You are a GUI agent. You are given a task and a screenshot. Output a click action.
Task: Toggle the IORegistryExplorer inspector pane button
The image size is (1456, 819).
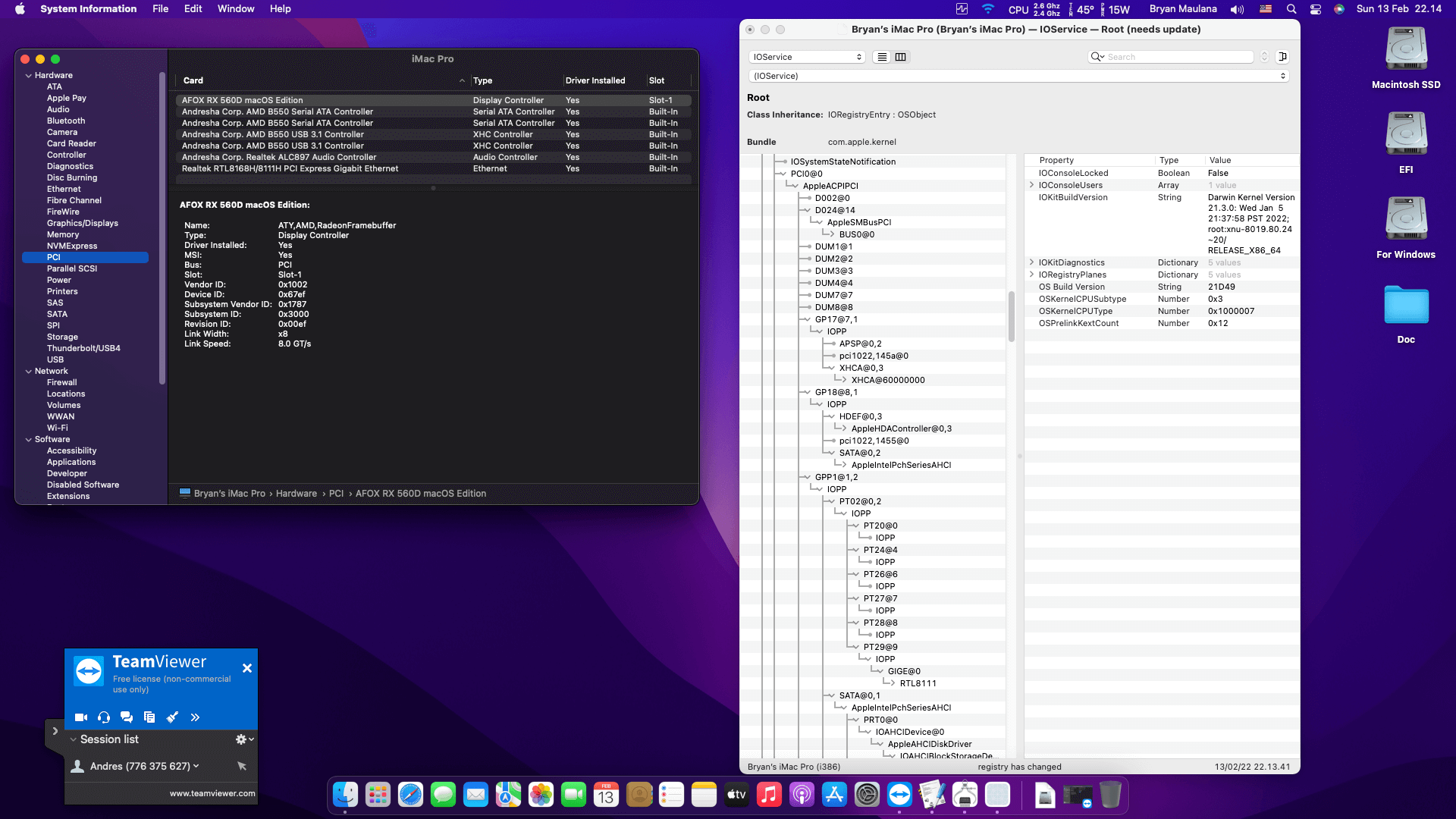tap(1282, 57)
